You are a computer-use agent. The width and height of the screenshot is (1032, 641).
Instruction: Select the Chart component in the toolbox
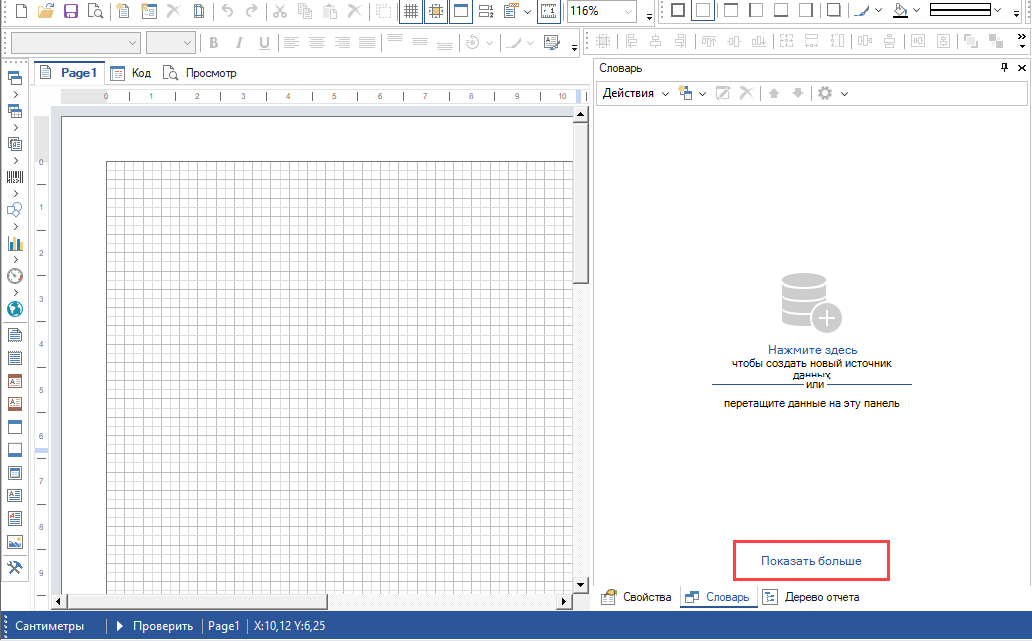click(x=14, y=243)
